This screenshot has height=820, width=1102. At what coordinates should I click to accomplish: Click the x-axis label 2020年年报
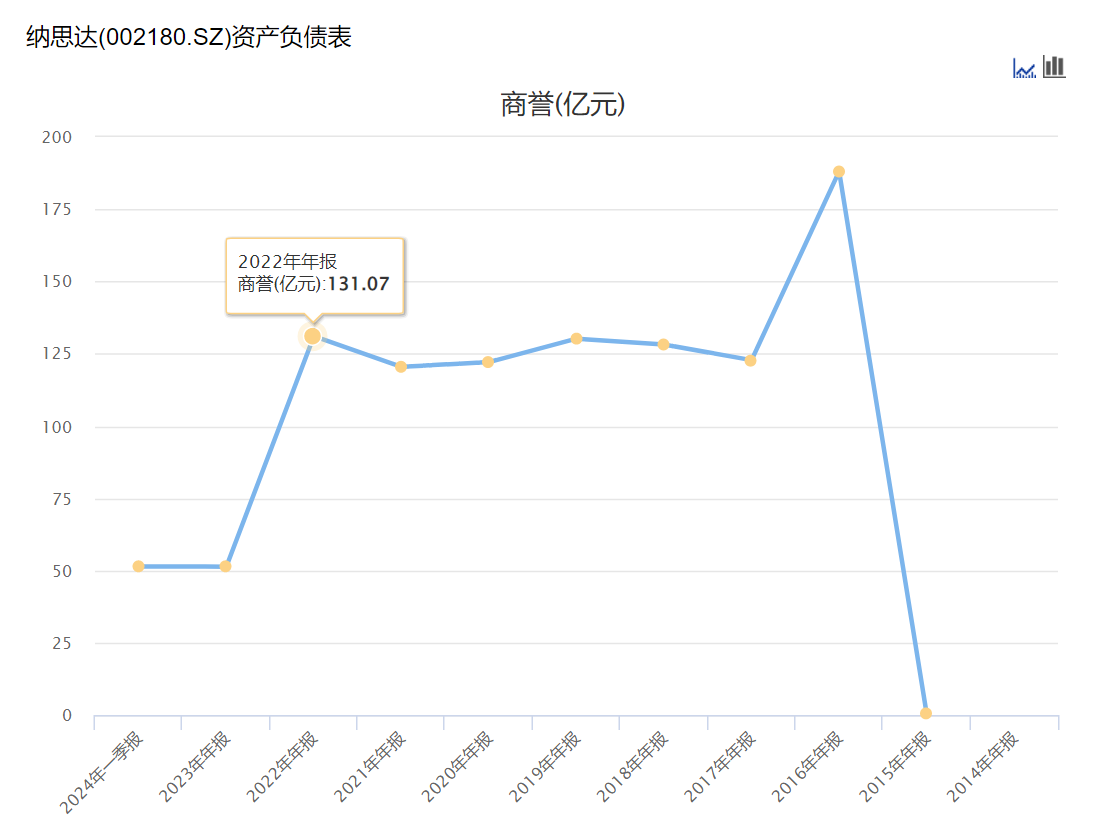click(x=458, y=767)
